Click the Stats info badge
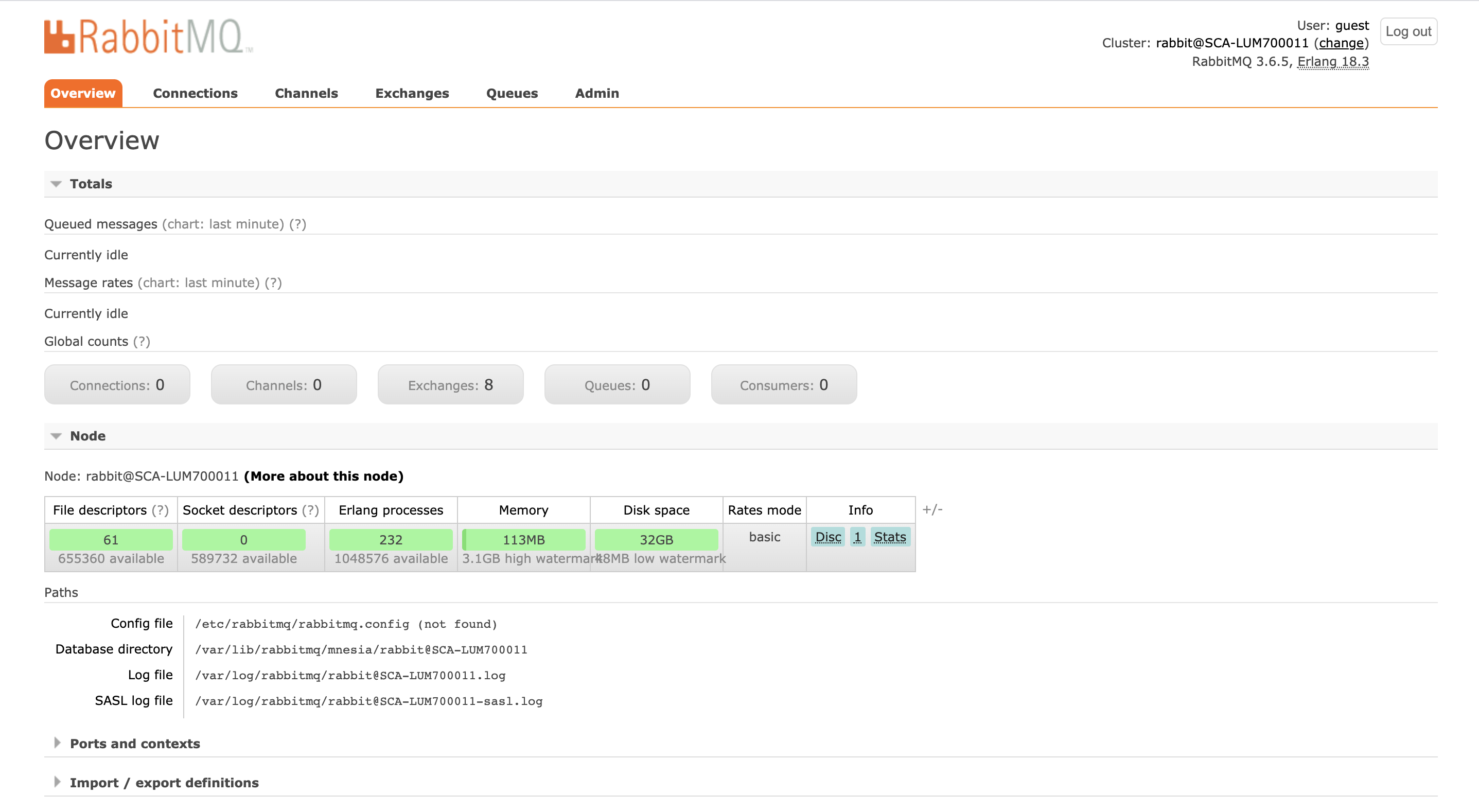This screenshot has height=812, width=1479. click(889, 537)
